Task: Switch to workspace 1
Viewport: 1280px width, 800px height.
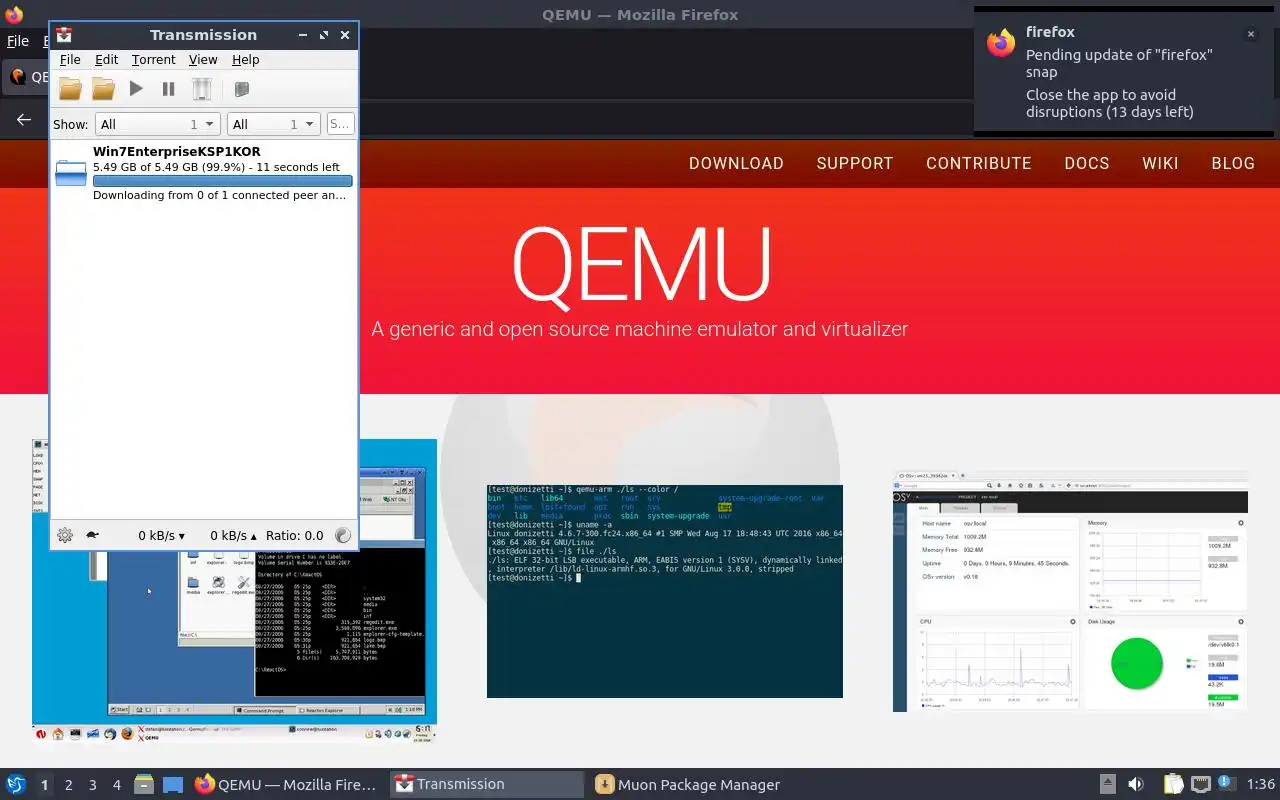Action: coord(44,785)
